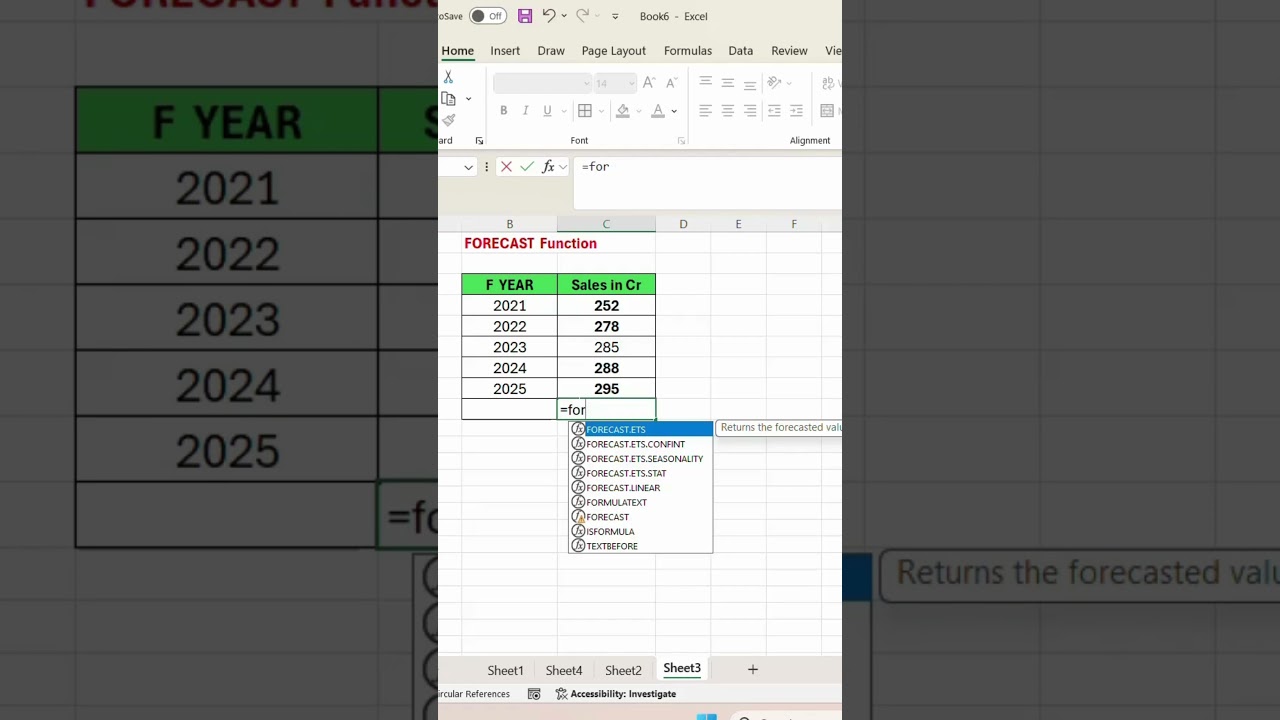
Task: Click the Orientation text angle icon
Action: coord(774,83)
